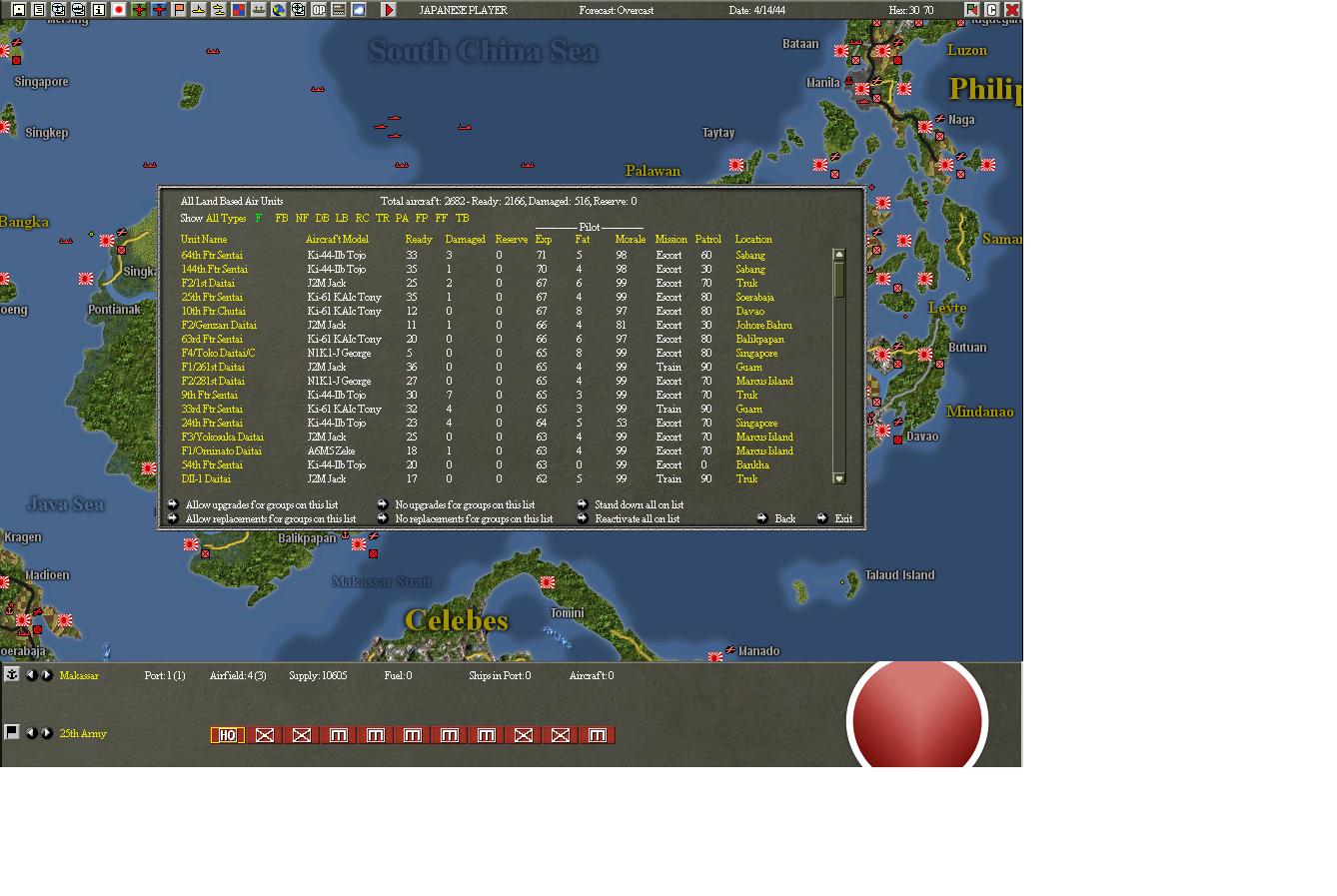Viewport: 1337px width, 896px height.
Task: Sort list by Damaged column
Action: [x=465, y=240]
